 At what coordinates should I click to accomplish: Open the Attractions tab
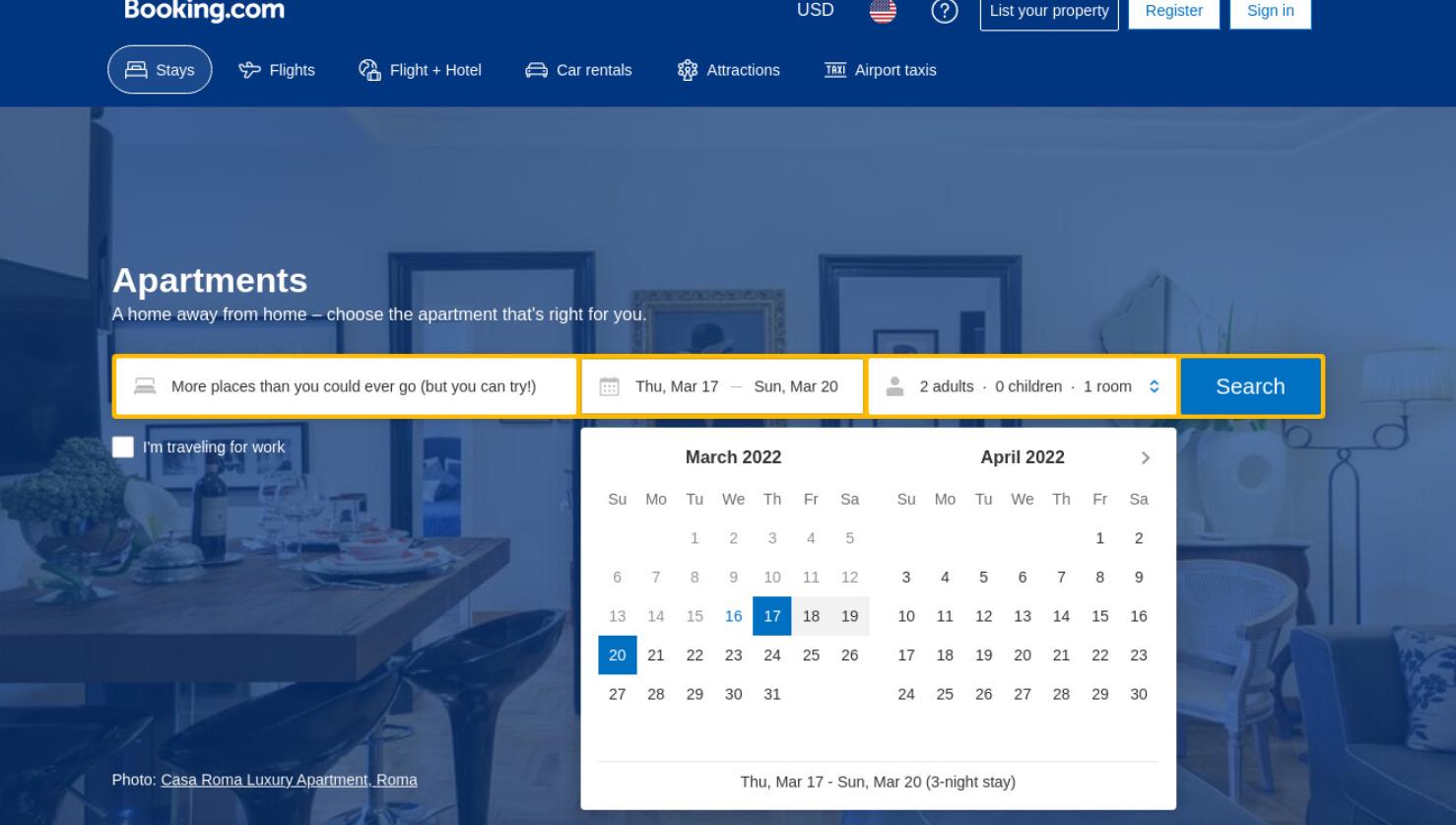coord(728,70)
